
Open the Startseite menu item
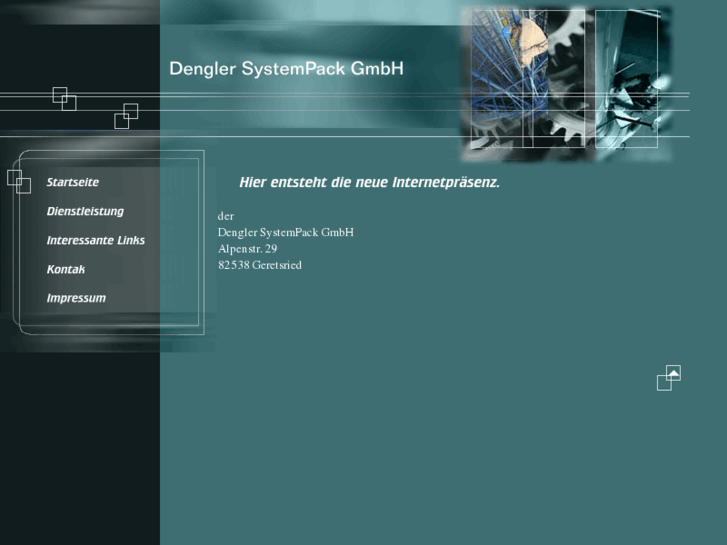pyautogui.click(x=73, y=182)
